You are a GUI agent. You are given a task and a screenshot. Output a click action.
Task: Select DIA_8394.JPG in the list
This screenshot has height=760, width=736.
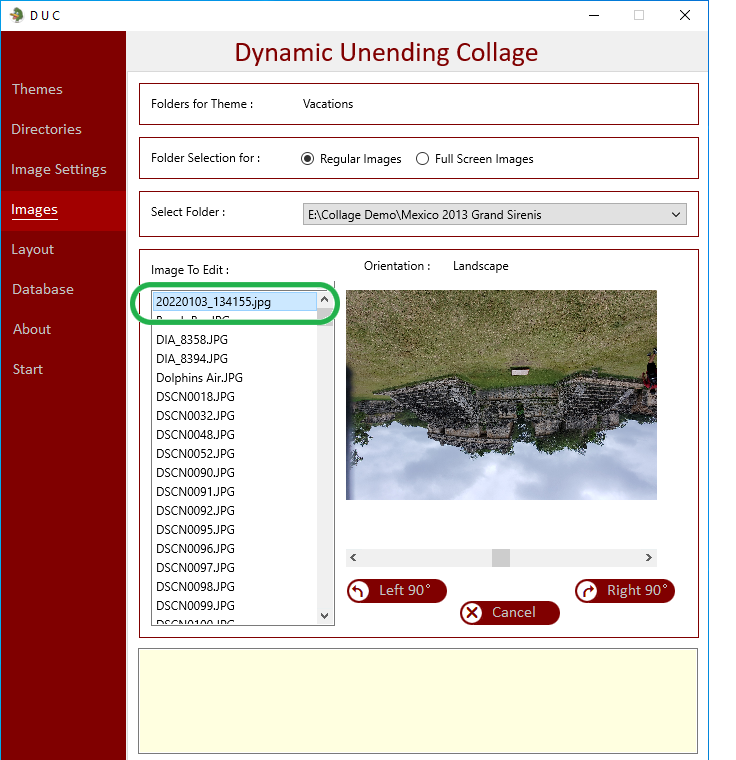tap(192, 359)
